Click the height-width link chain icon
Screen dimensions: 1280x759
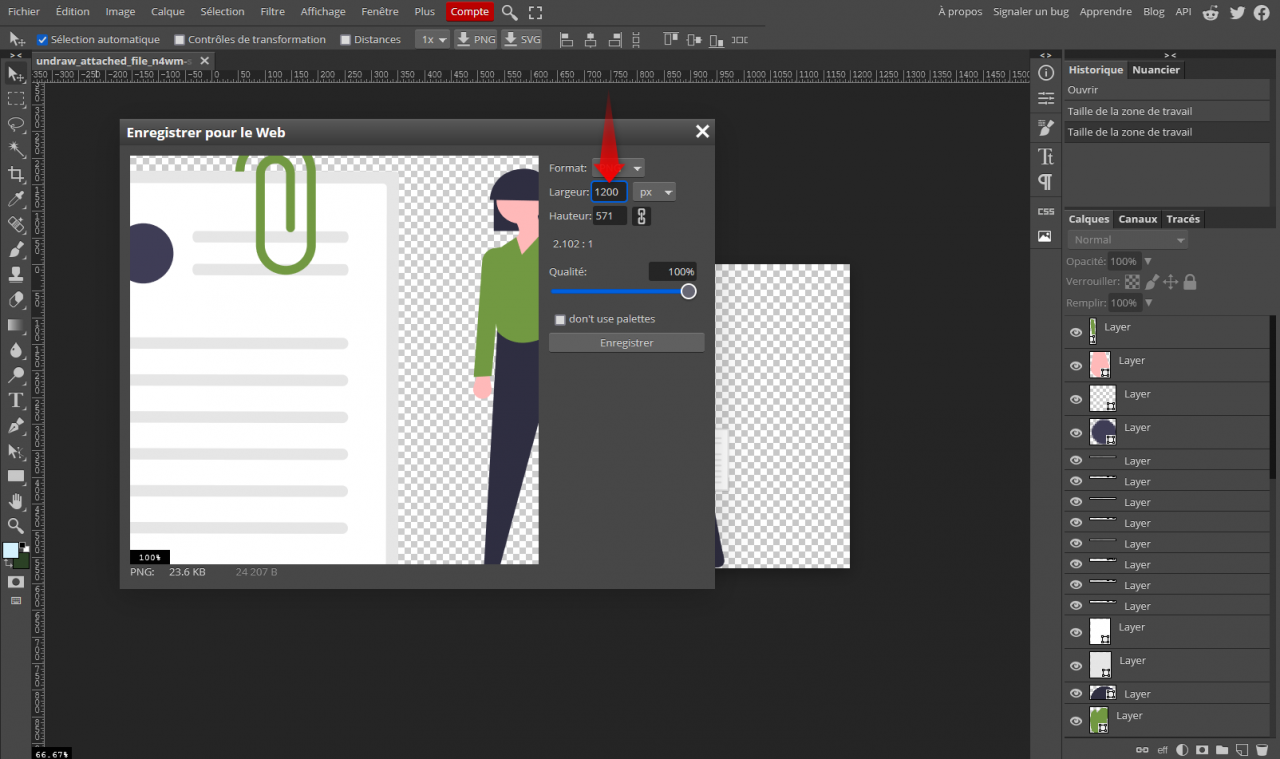tap(642, 216)
